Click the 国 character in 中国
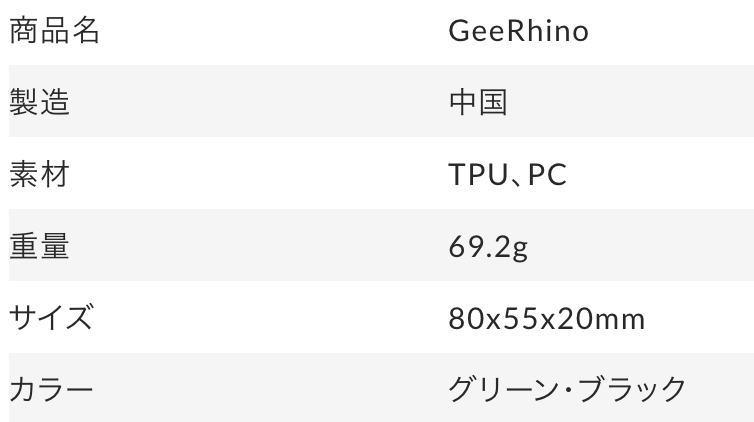Screen dimensions: 754x422 (x=493, y=103)
